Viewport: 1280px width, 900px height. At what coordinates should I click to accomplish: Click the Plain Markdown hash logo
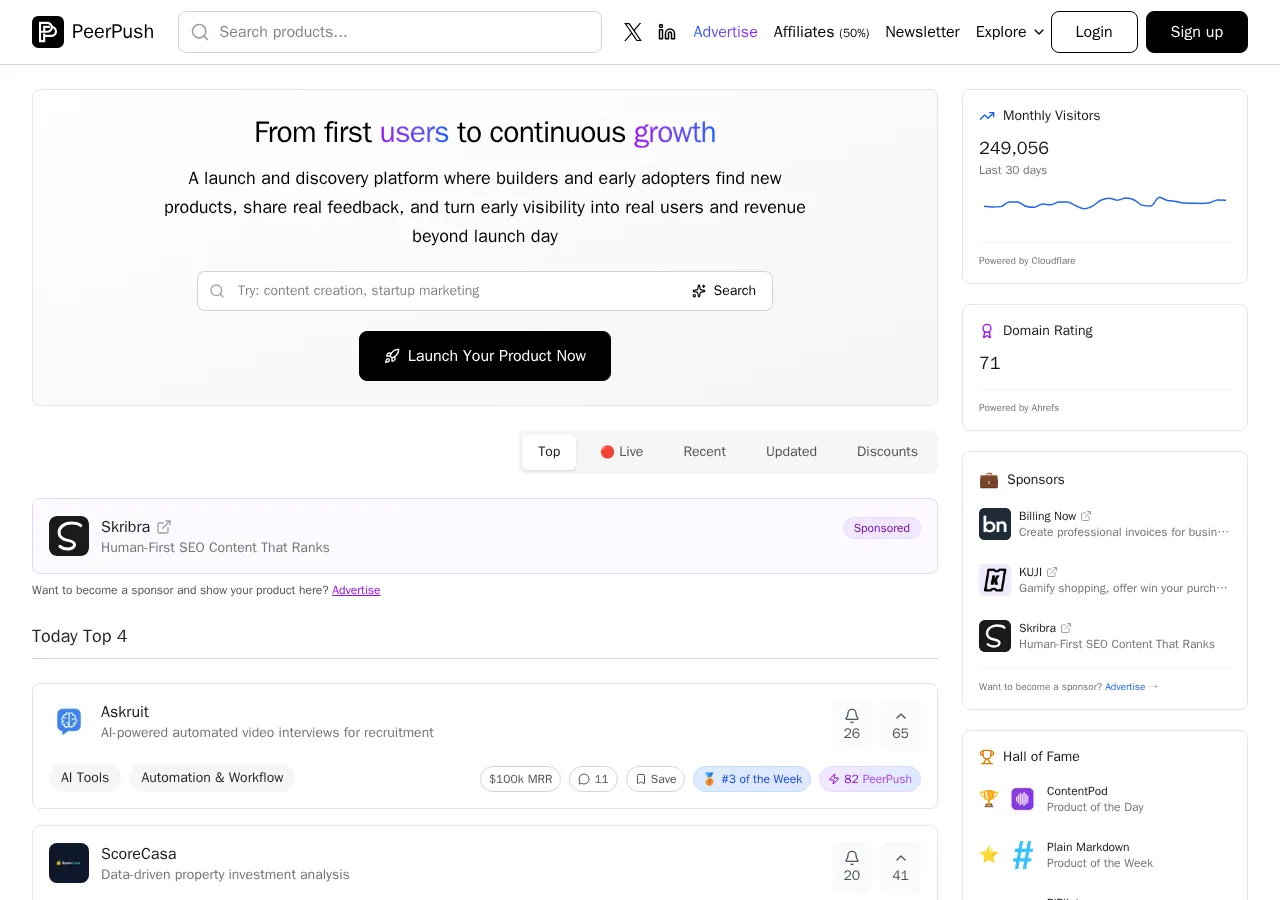pyautogui.click(x=1022, y=855)
